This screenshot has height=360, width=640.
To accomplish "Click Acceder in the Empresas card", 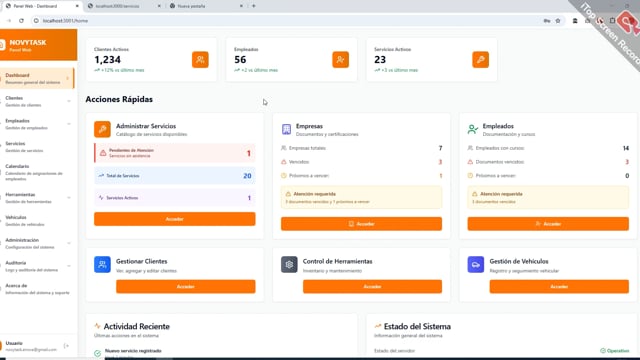I will click(361, 224).
